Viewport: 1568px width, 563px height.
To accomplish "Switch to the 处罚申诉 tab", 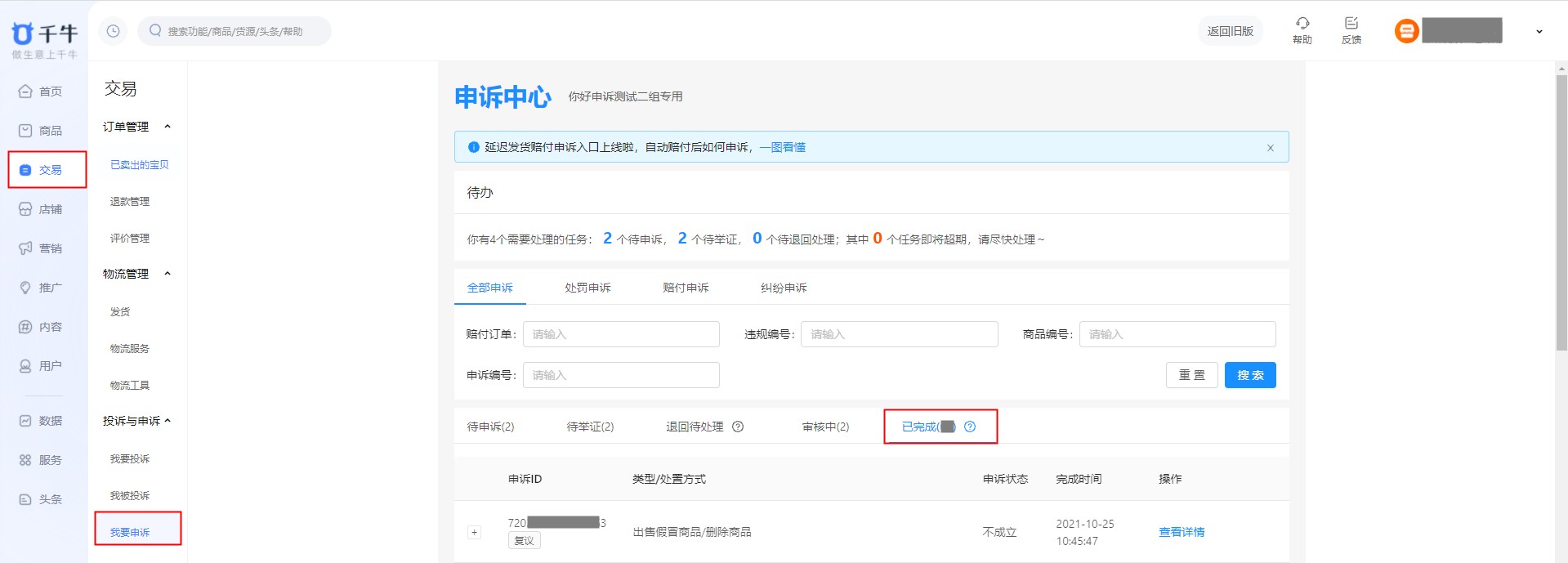I will [x=587, y=288].
